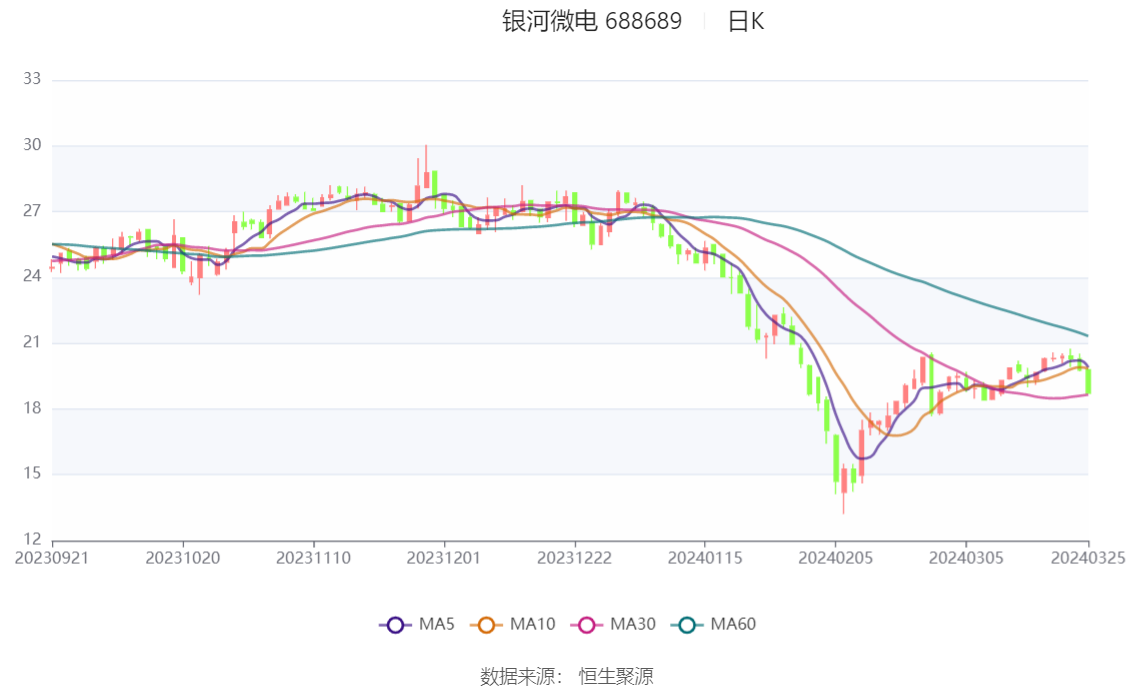Click the 30 price axis label

click(32, 145)
